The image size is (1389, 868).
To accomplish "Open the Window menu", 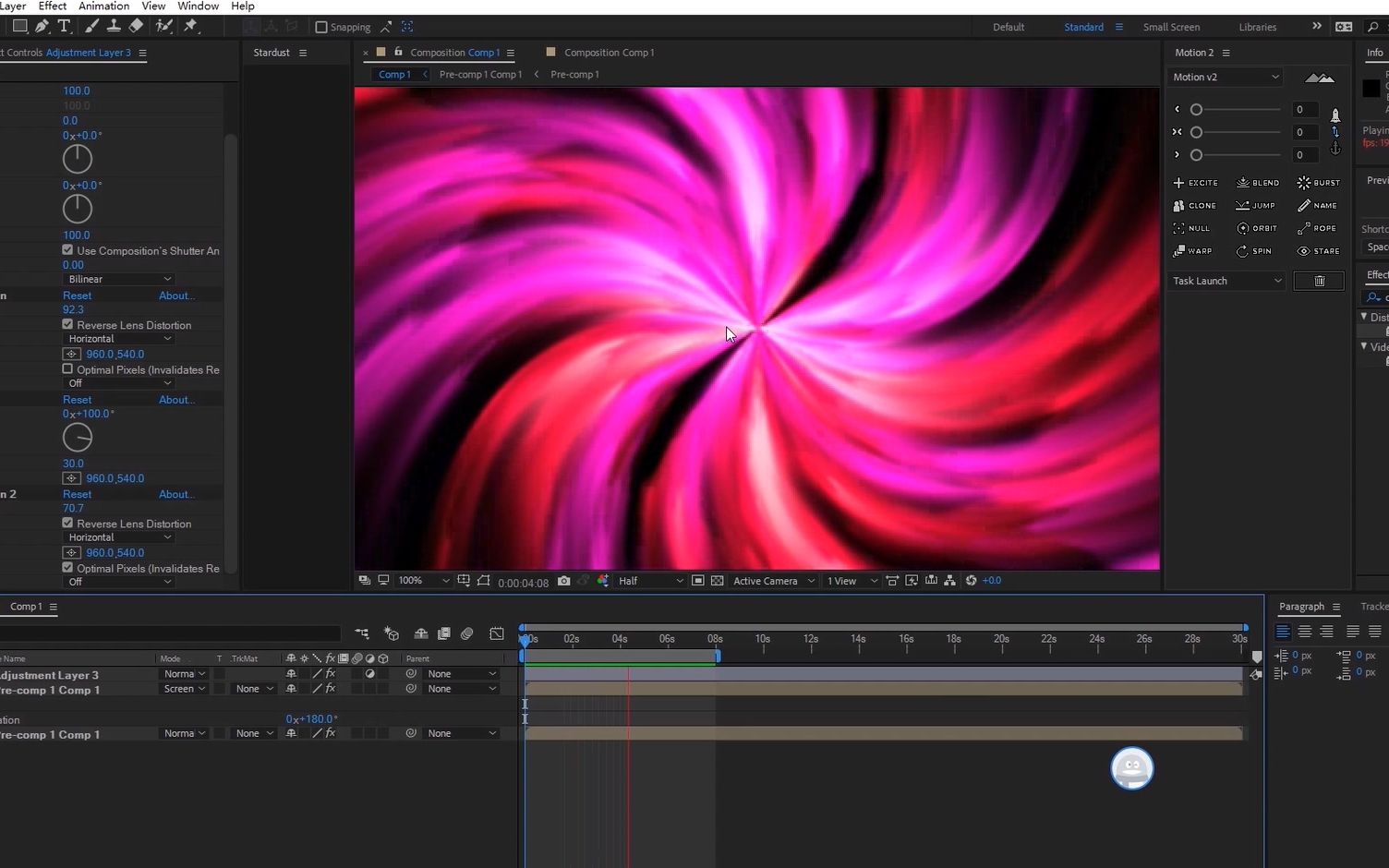I will click(198, 6).
